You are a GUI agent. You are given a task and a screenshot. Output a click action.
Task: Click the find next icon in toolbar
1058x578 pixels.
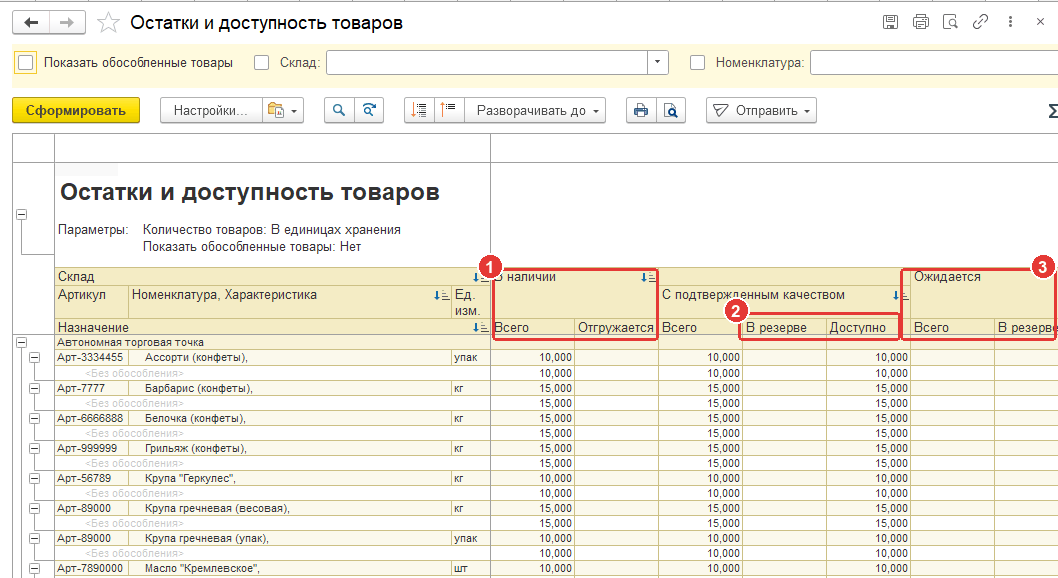(369, 111)
